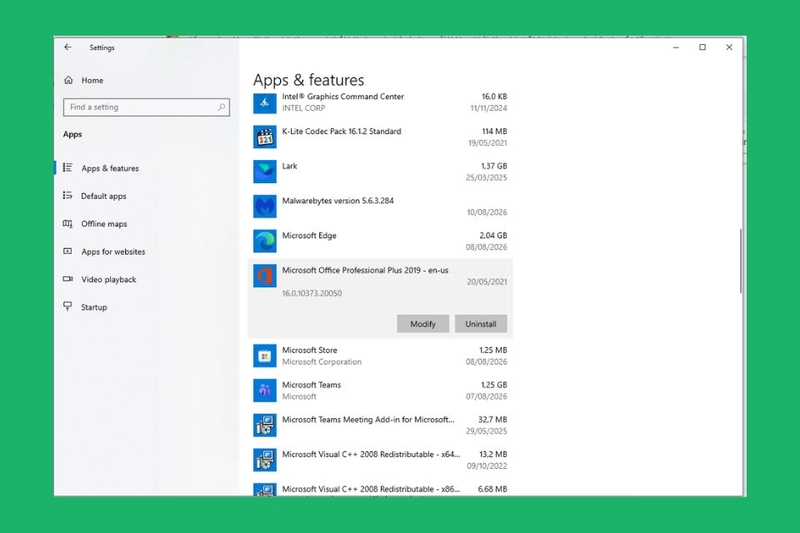The height and width of the screenshot is (533, 800).
Task: Minimize the Settings window
Action: [676, 47]
